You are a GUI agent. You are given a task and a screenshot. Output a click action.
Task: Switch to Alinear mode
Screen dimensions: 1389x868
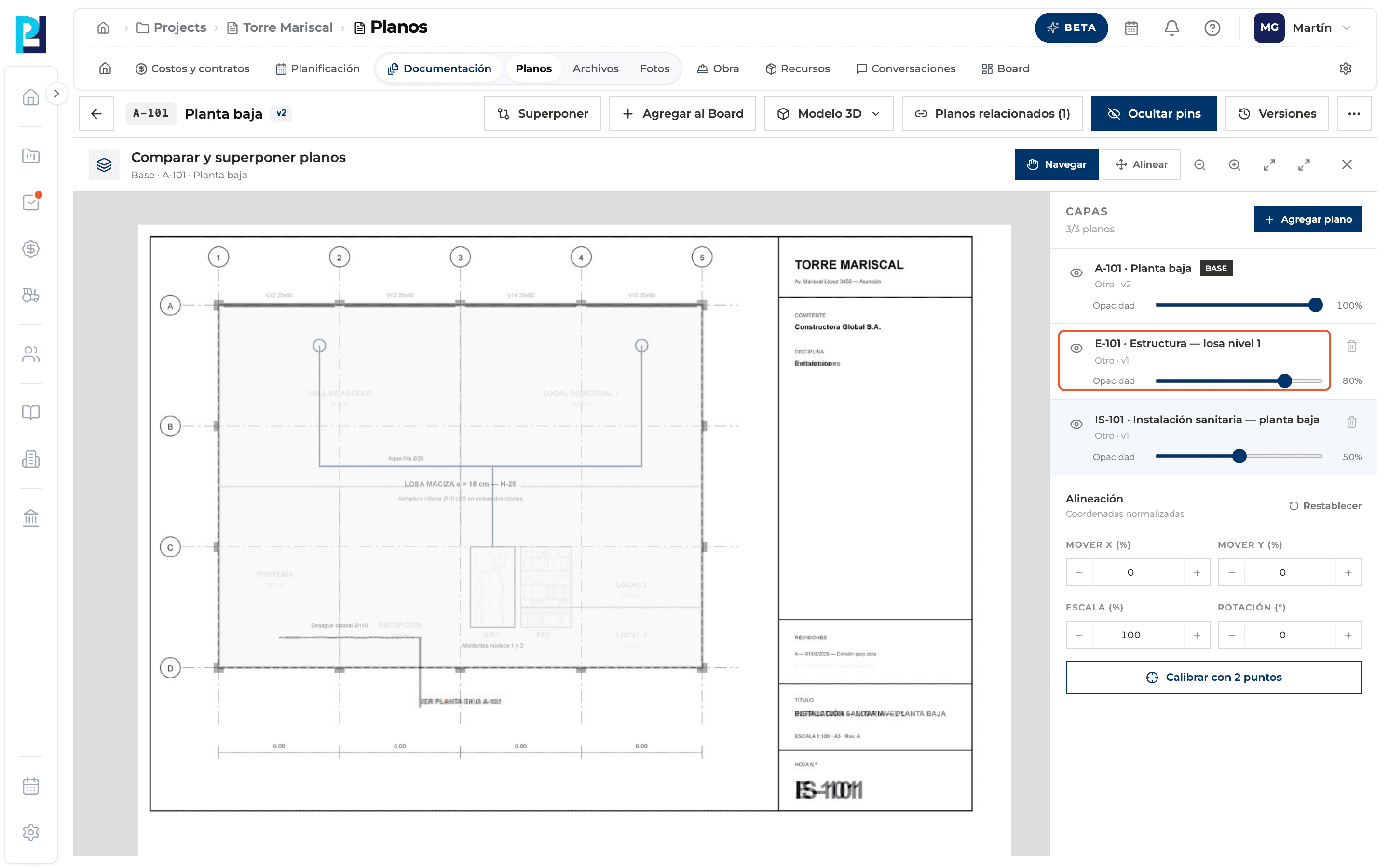1141,165
